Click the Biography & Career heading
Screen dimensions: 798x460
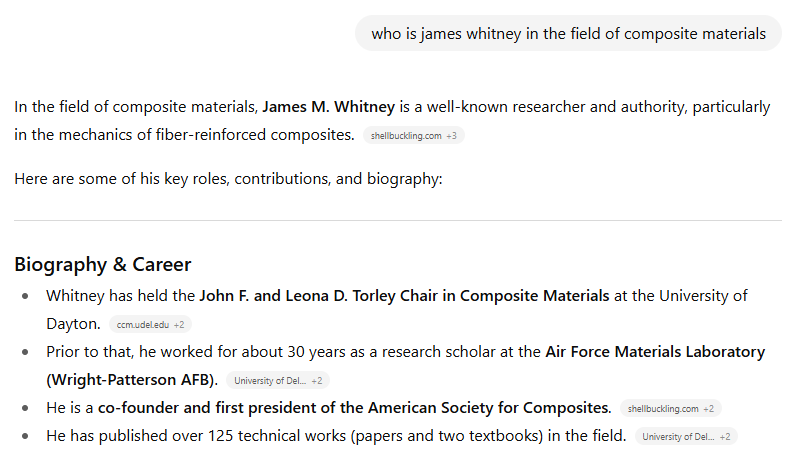(x=102, y=265)
